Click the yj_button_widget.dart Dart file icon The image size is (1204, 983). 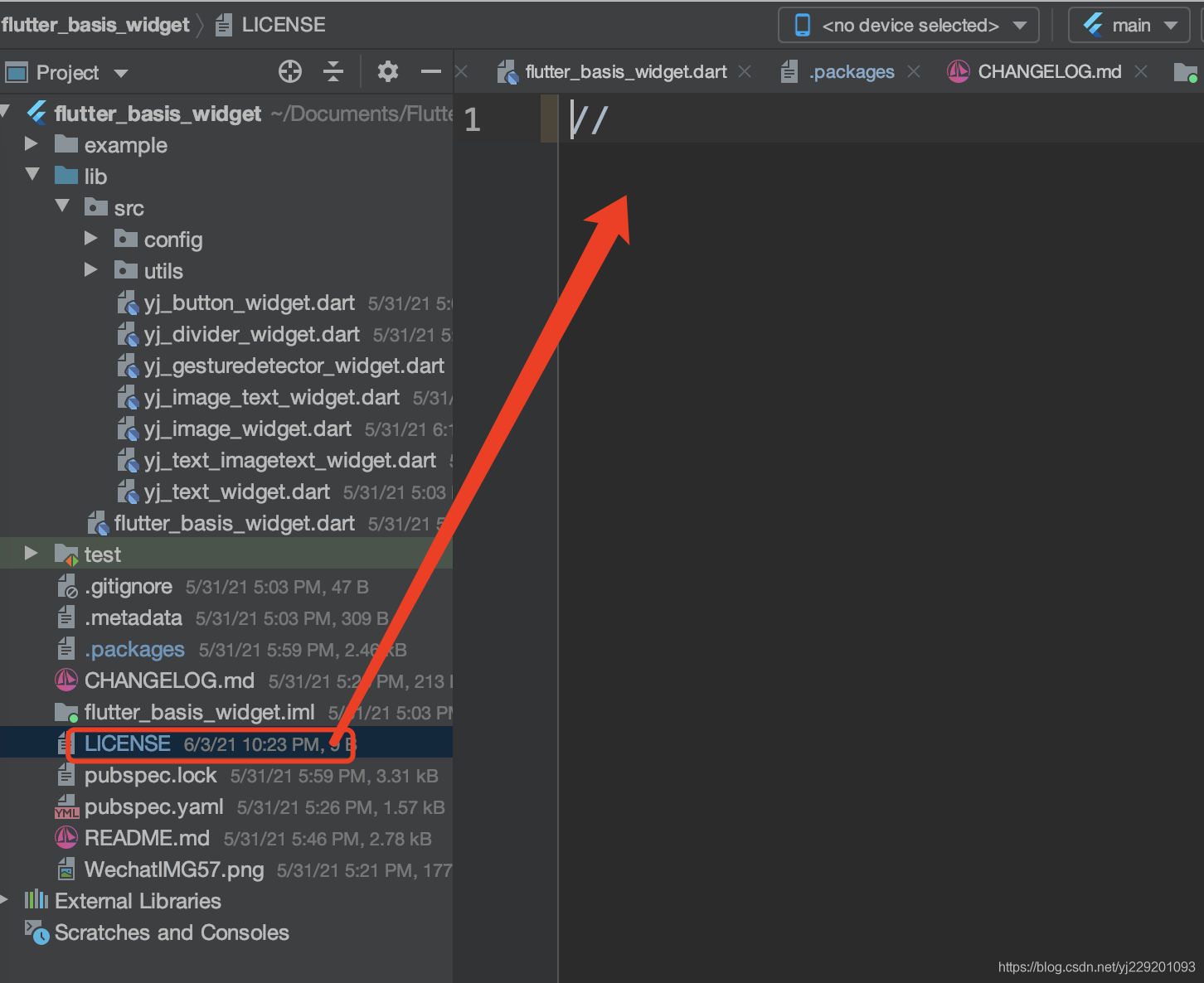[128, 303]
